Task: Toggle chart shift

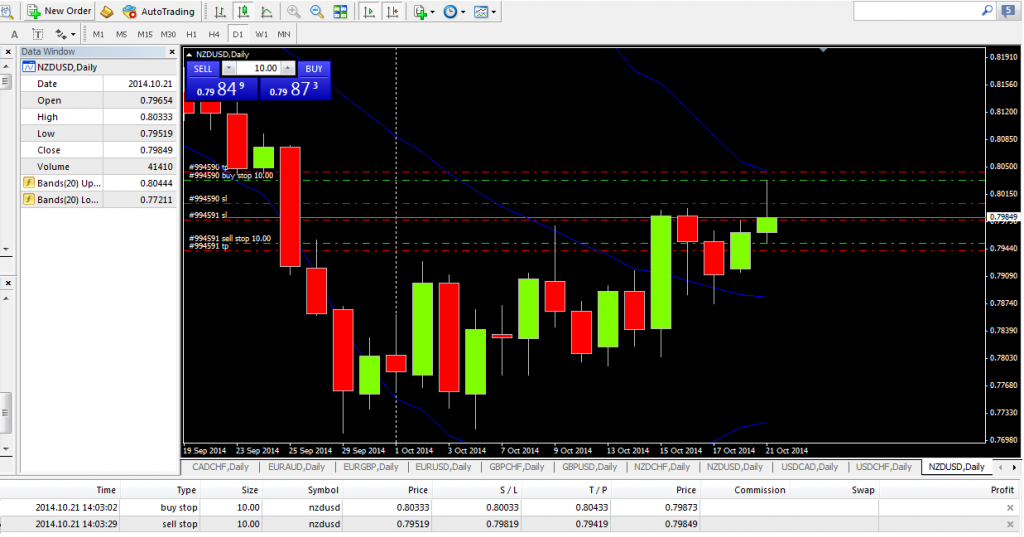Action: pyautogui.click(x=392, y=12)
